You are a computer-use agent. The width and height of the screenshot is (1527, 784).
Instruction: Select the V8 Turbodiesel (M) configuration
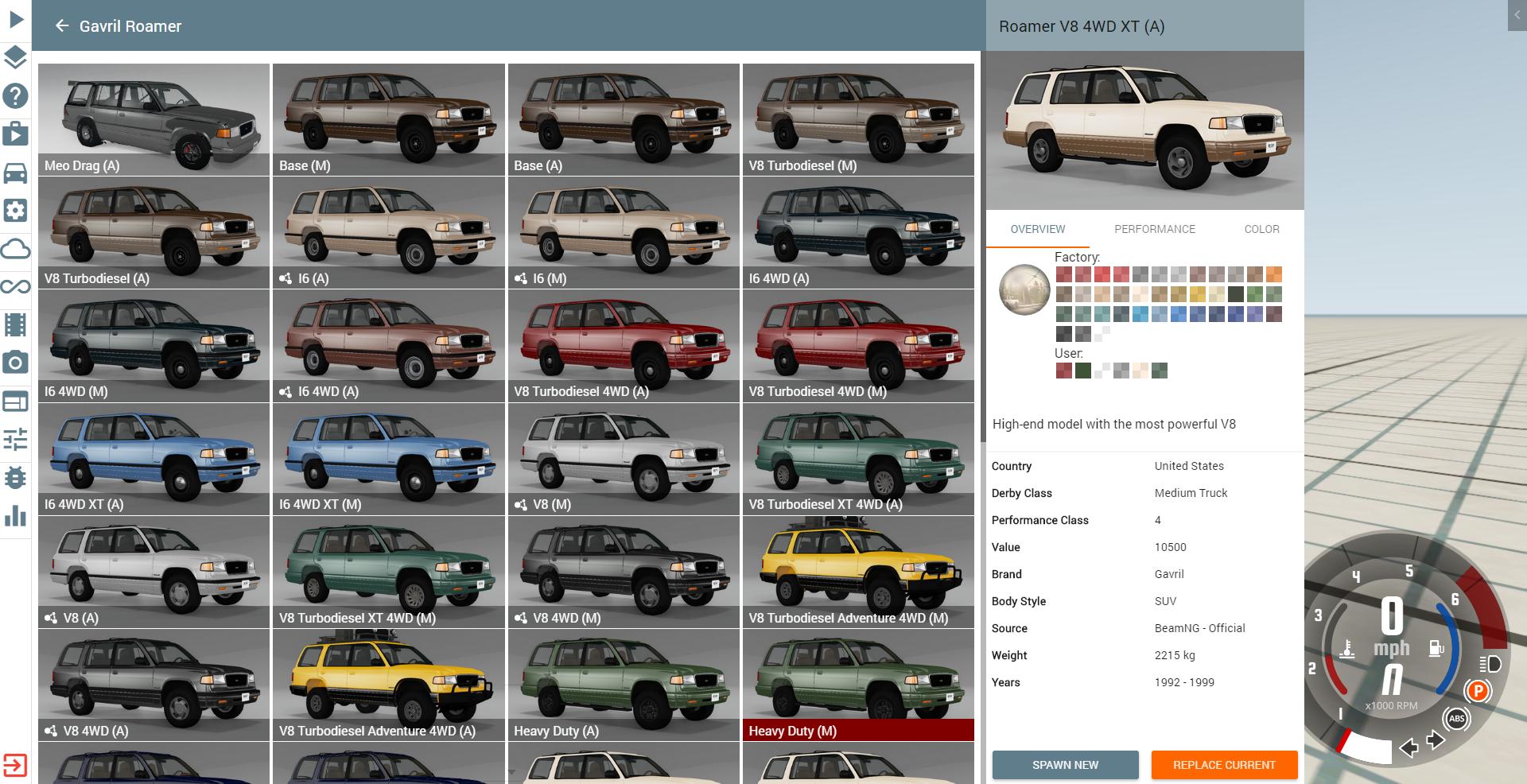[x=858, y=119]
